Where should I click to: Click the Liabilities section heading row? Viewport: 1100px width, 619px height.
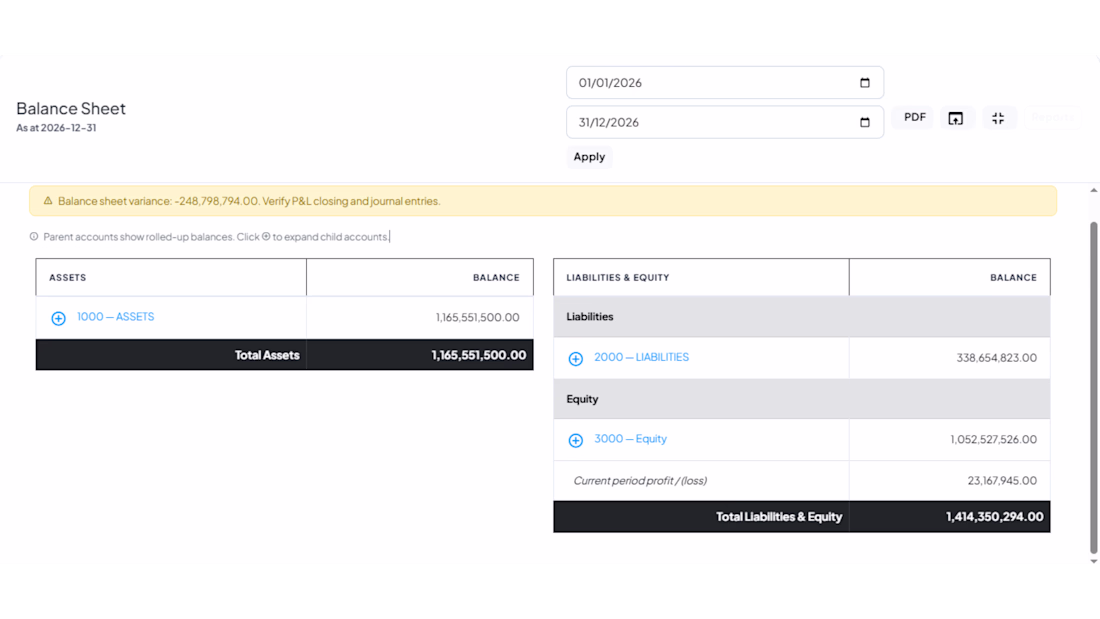(x=802, y=317)
